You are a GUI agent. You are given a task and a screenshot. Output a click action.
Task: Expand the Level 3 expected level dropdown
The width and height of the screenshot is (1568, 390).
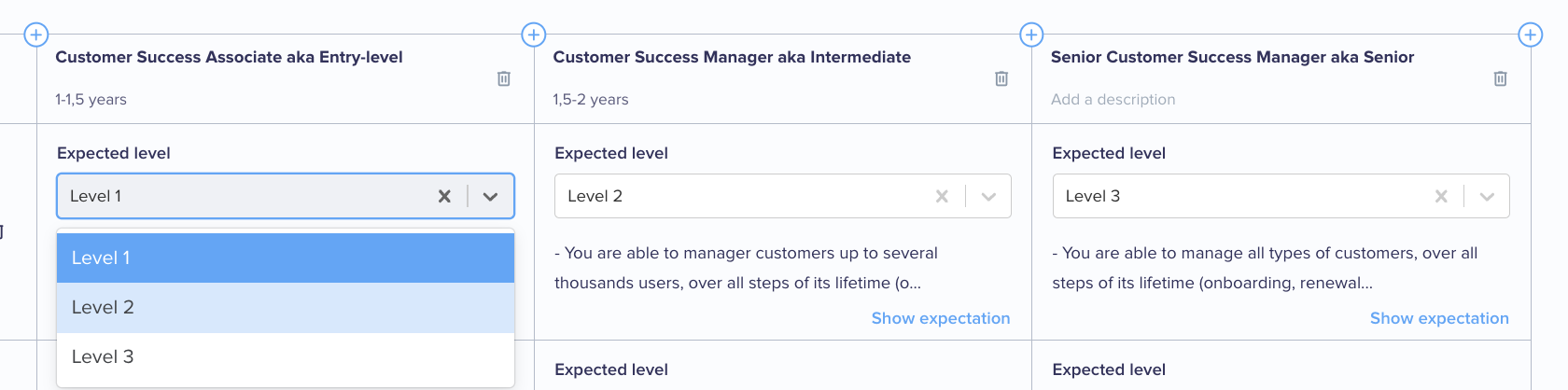pos(1487,196)
